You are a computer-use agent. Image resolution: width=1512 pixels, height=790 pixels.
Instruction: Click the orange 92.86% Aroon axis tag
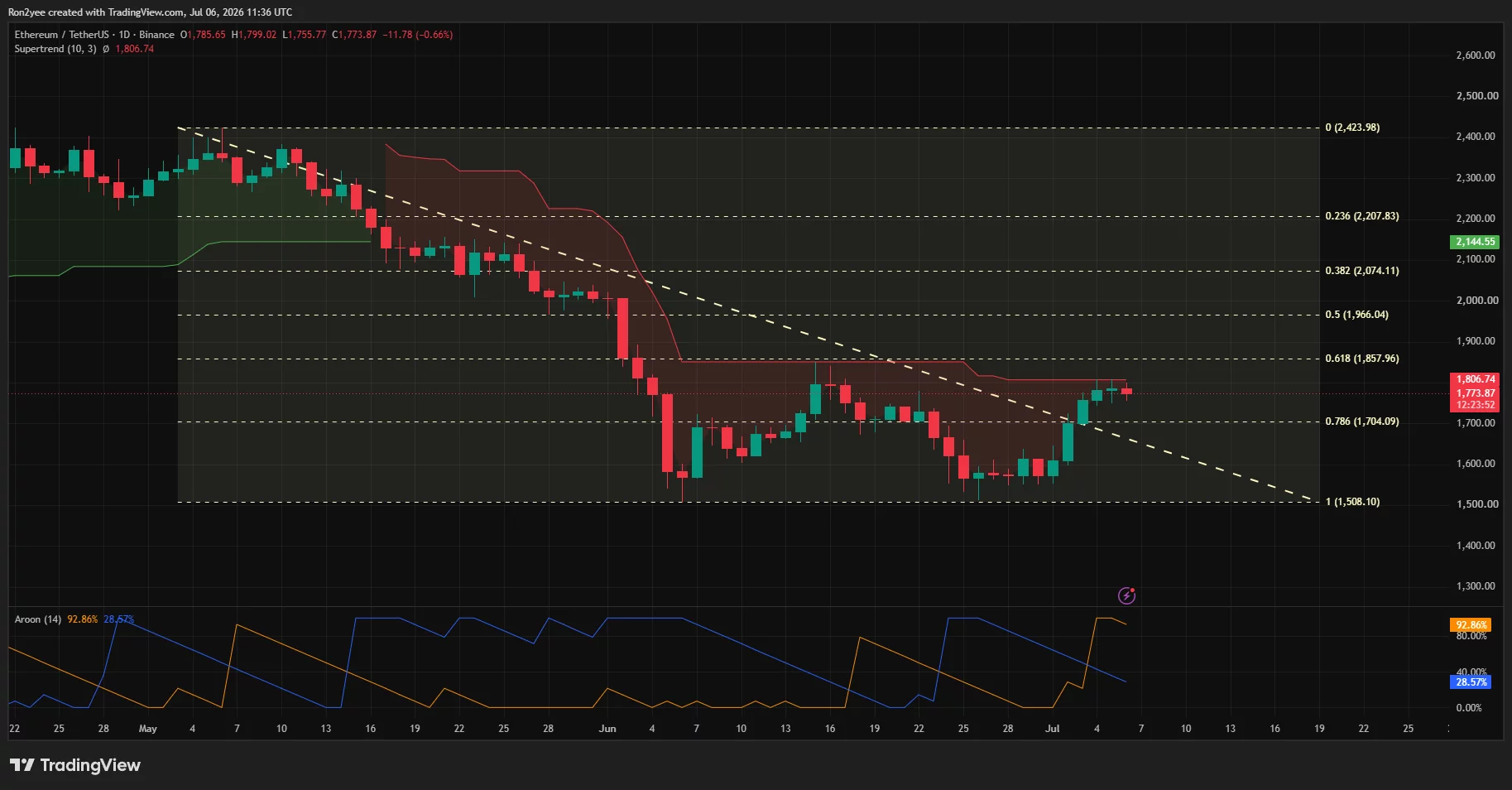coord(1471,625)
